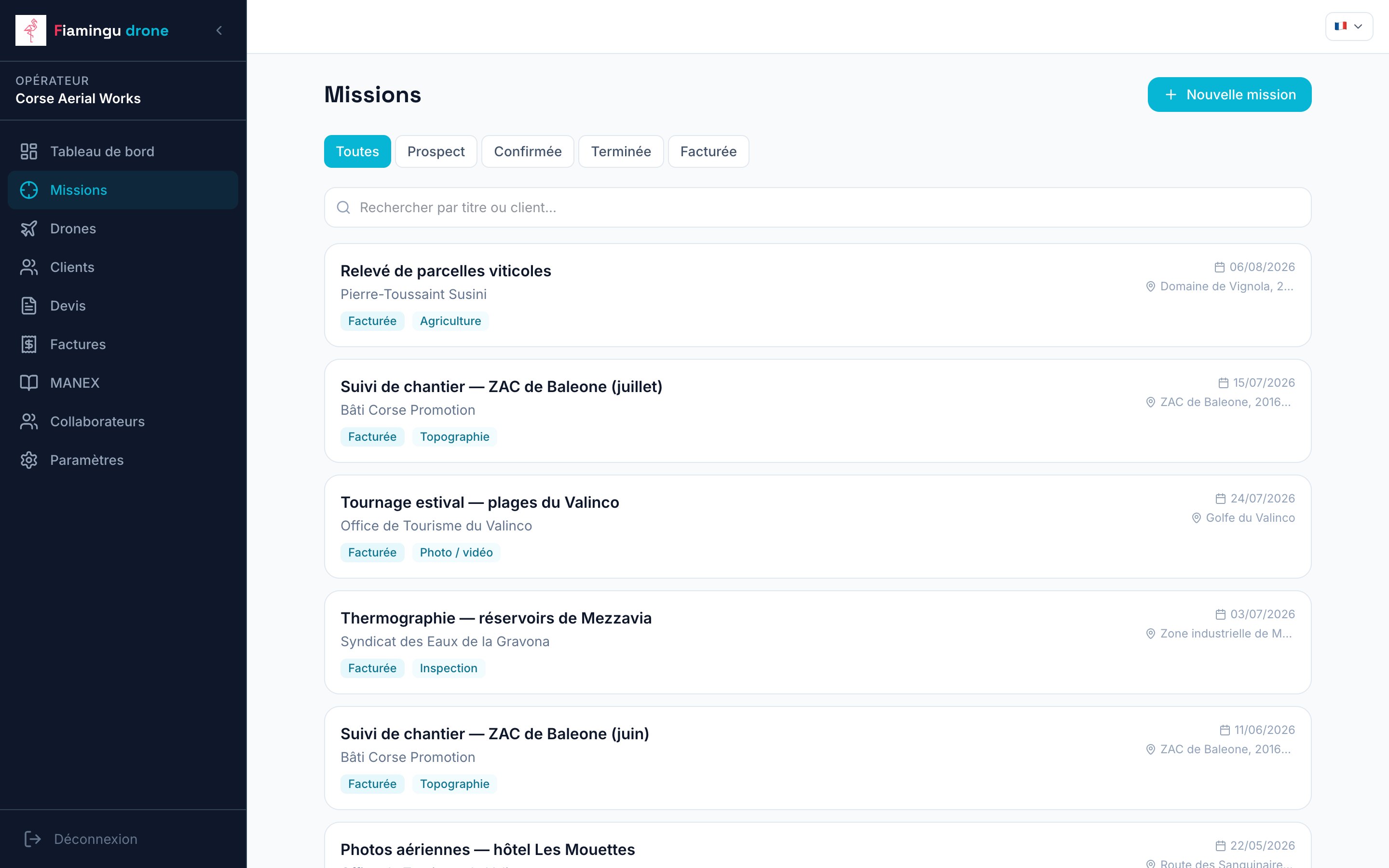Open the language flag dropdown
Image resolution: width=1389 pixels, height=868 pixels.
tap(1348, 27)
